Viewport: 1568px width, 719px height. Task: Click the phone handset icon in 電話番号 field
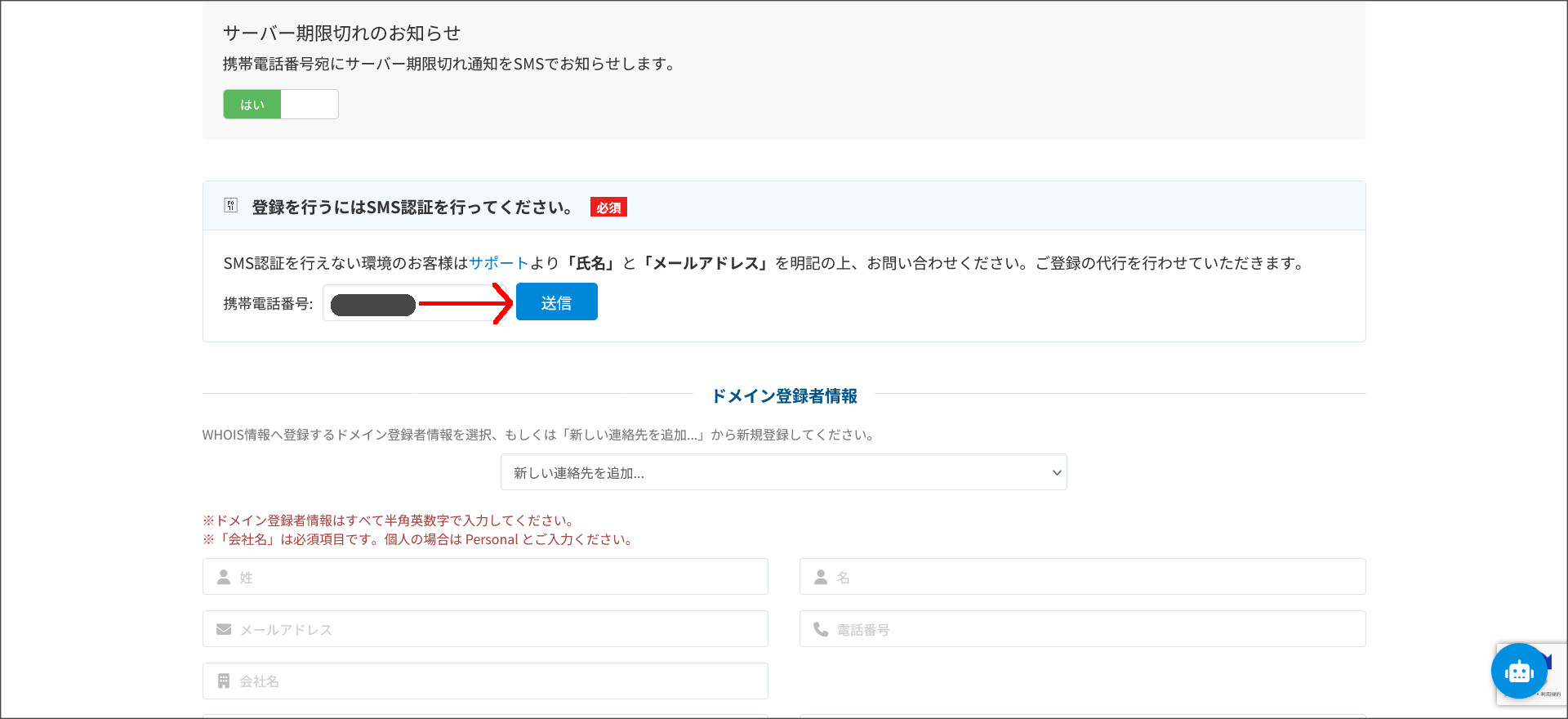click(821, 629)
